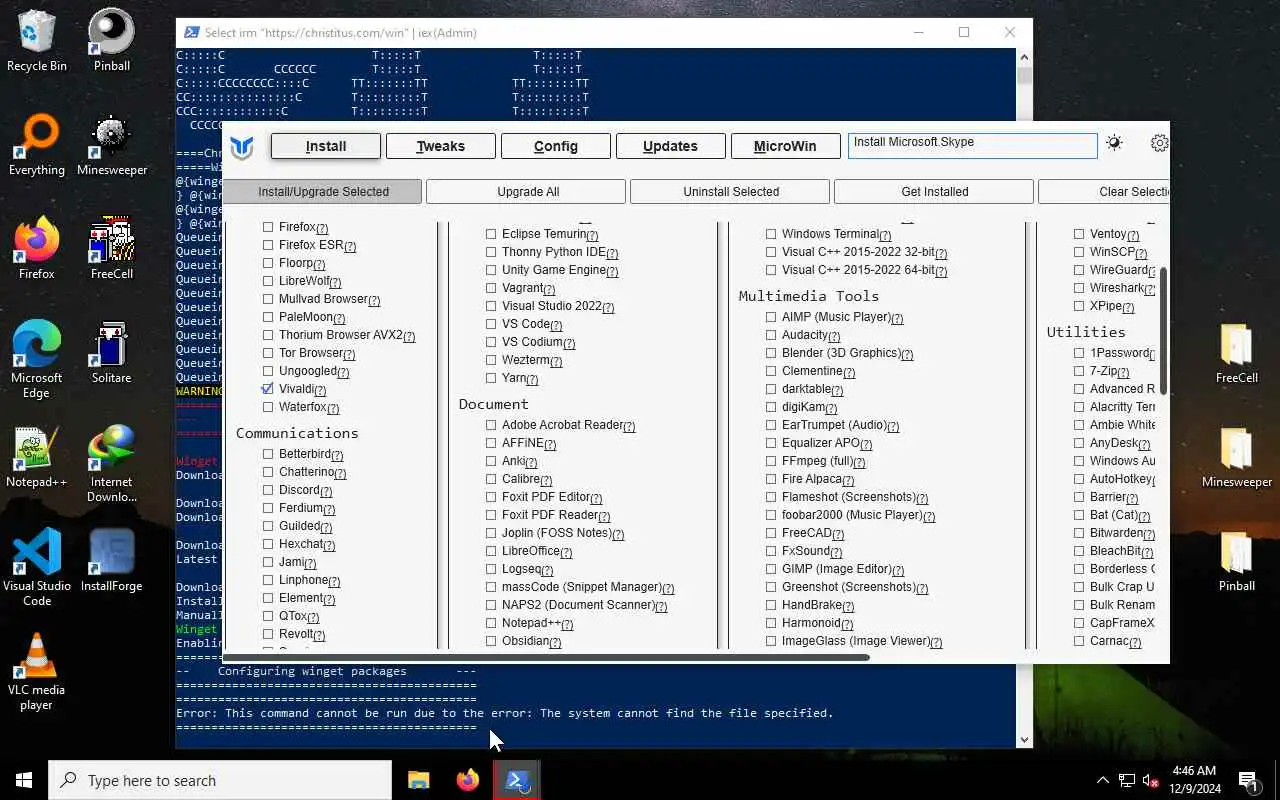1280x800 pixels.
Task: Check the VS Code checkbox
Action: point(491,324)
